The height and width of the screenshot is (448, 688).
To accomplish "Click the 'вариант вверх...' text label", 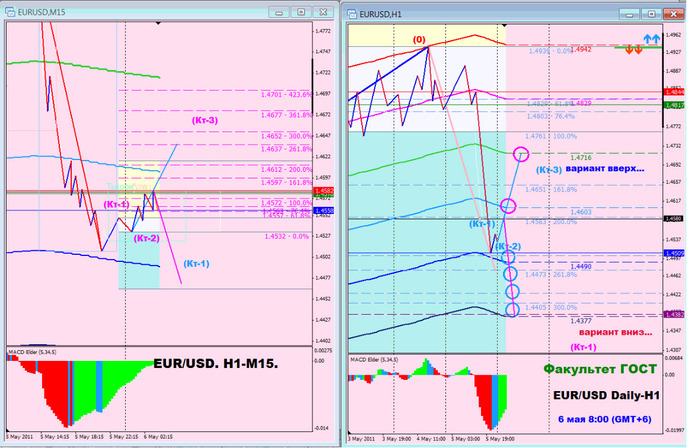I will [605, 168].
